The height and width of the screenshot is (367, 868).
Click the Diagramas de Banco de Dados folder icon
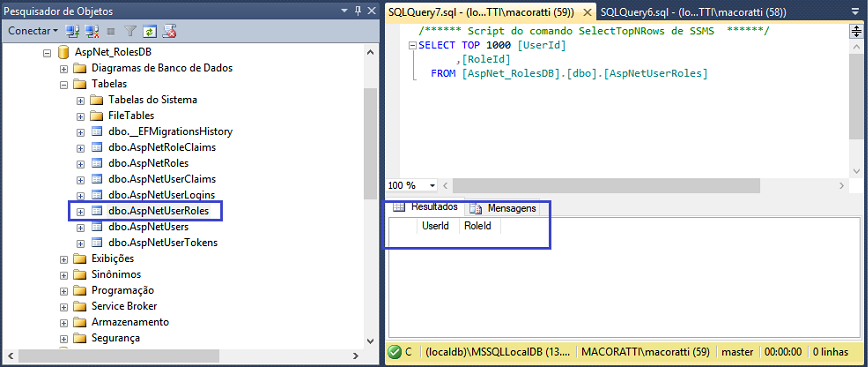coord(80,69)
